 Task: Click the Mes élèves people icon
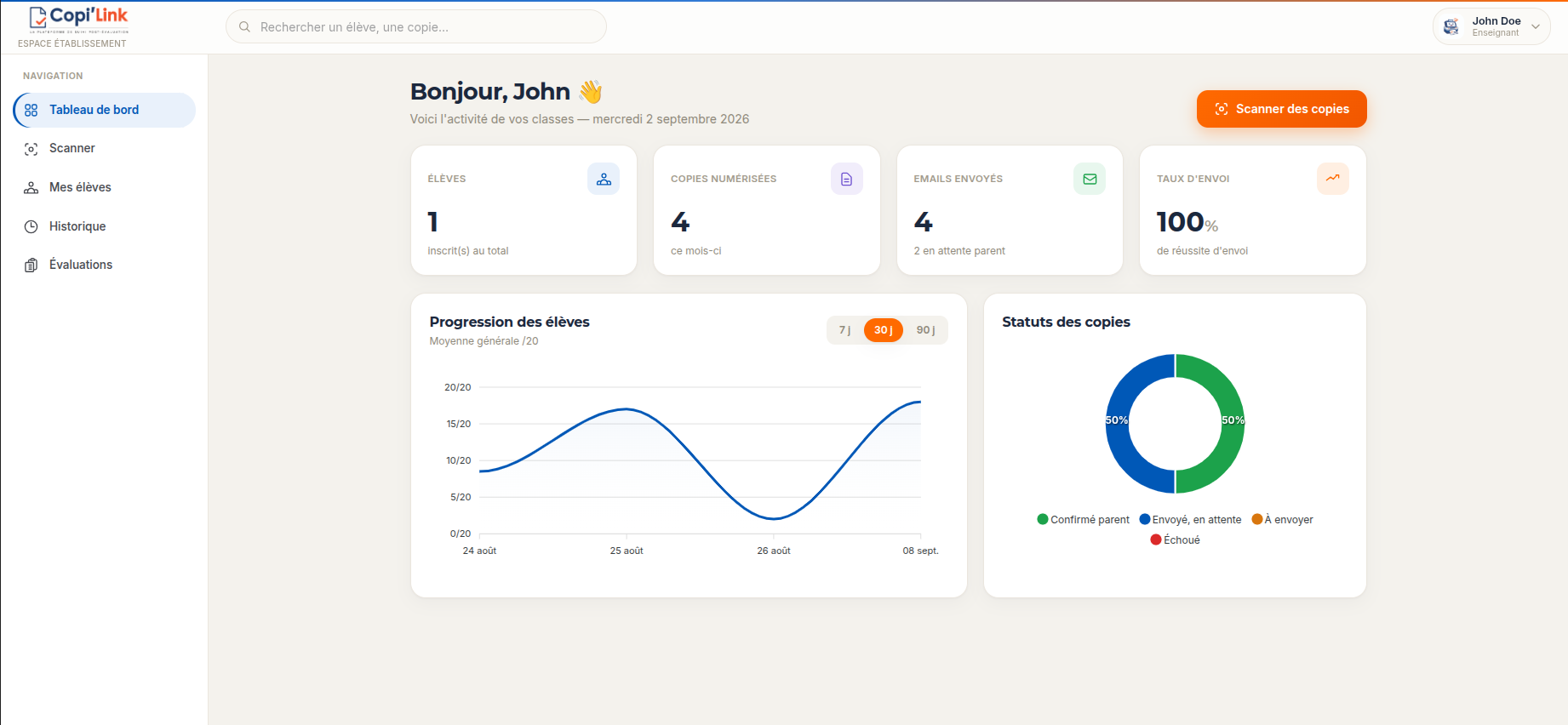click(31, 187)
